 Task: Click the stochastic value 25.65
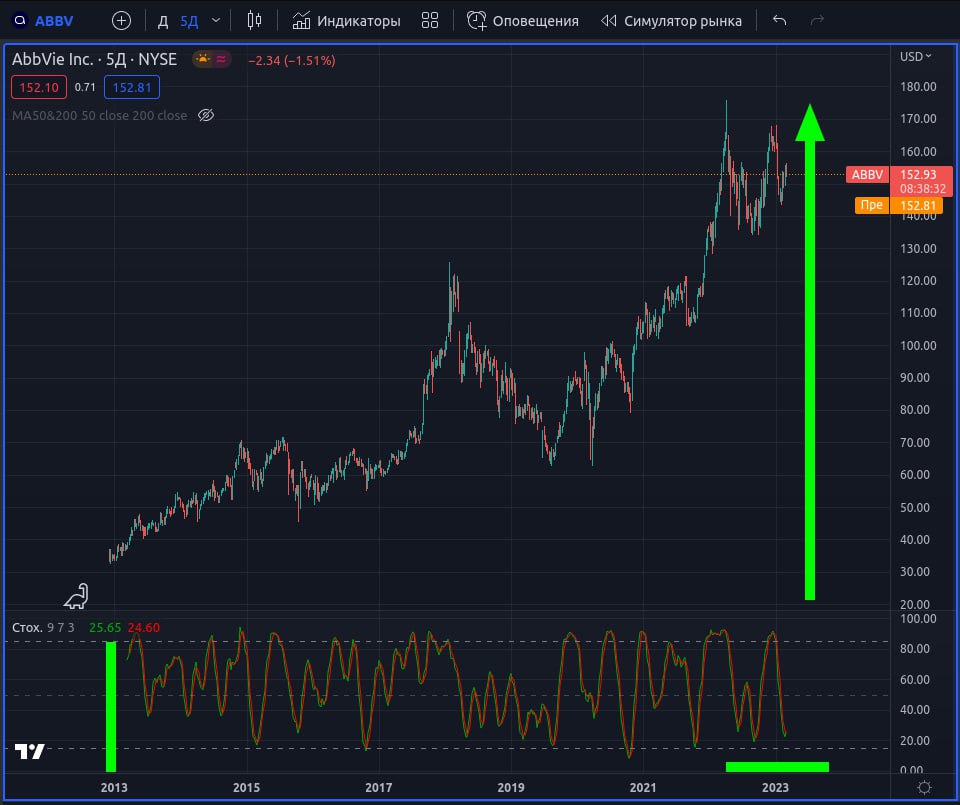tap(105, 627)
